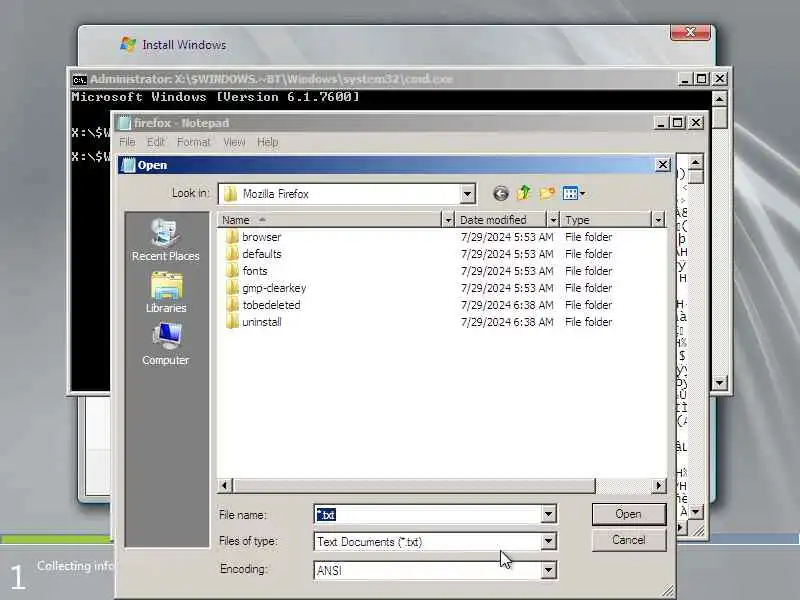Select the uninstall folder icon
Viewport: 800px width, 600px height.
(232, 321)
